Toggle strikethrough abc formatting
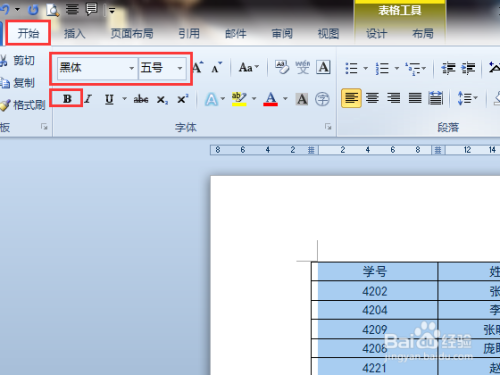500x375 pixels. 141,99
